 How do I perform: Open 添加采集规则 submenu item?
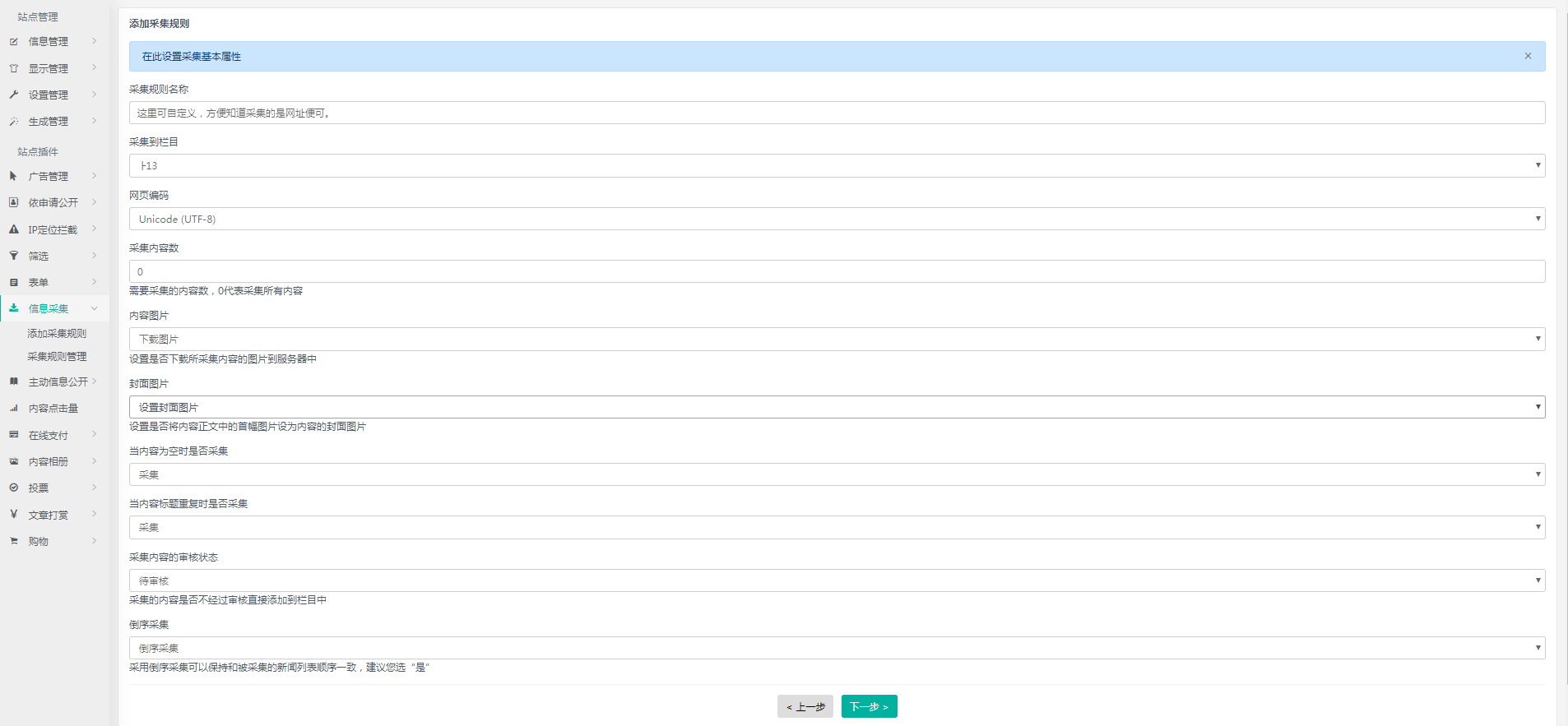(x=57, y=333)
